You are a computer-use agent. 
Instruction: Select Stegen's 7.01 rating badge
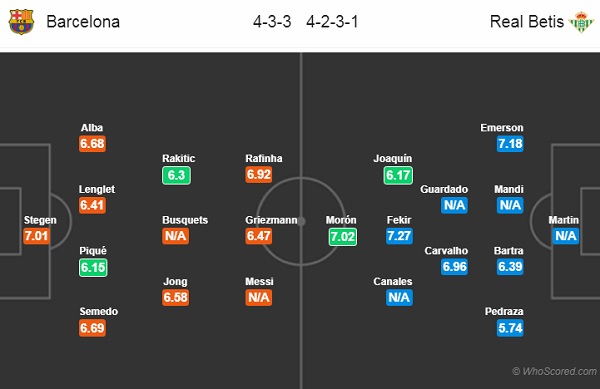click(37, 236)
